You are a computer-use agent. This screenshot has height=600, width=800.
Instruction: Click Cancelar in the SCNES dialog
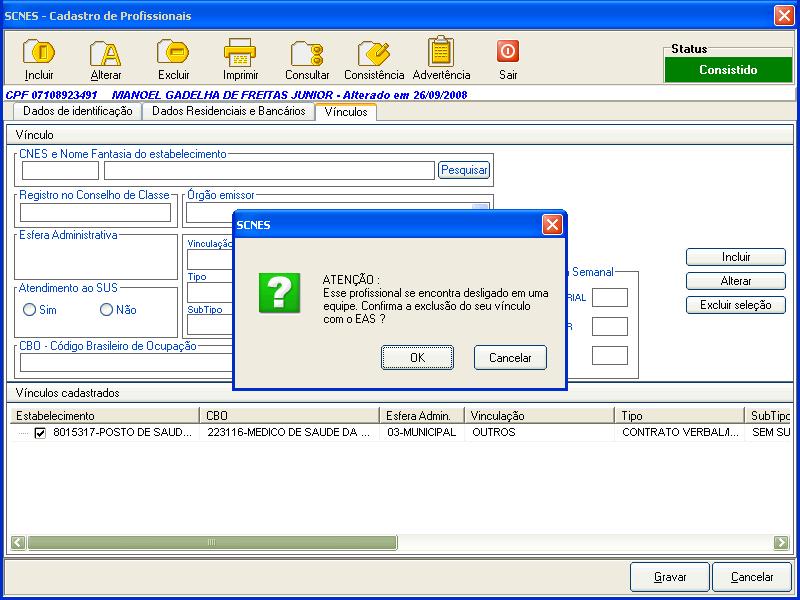click(x=510, y=358)
